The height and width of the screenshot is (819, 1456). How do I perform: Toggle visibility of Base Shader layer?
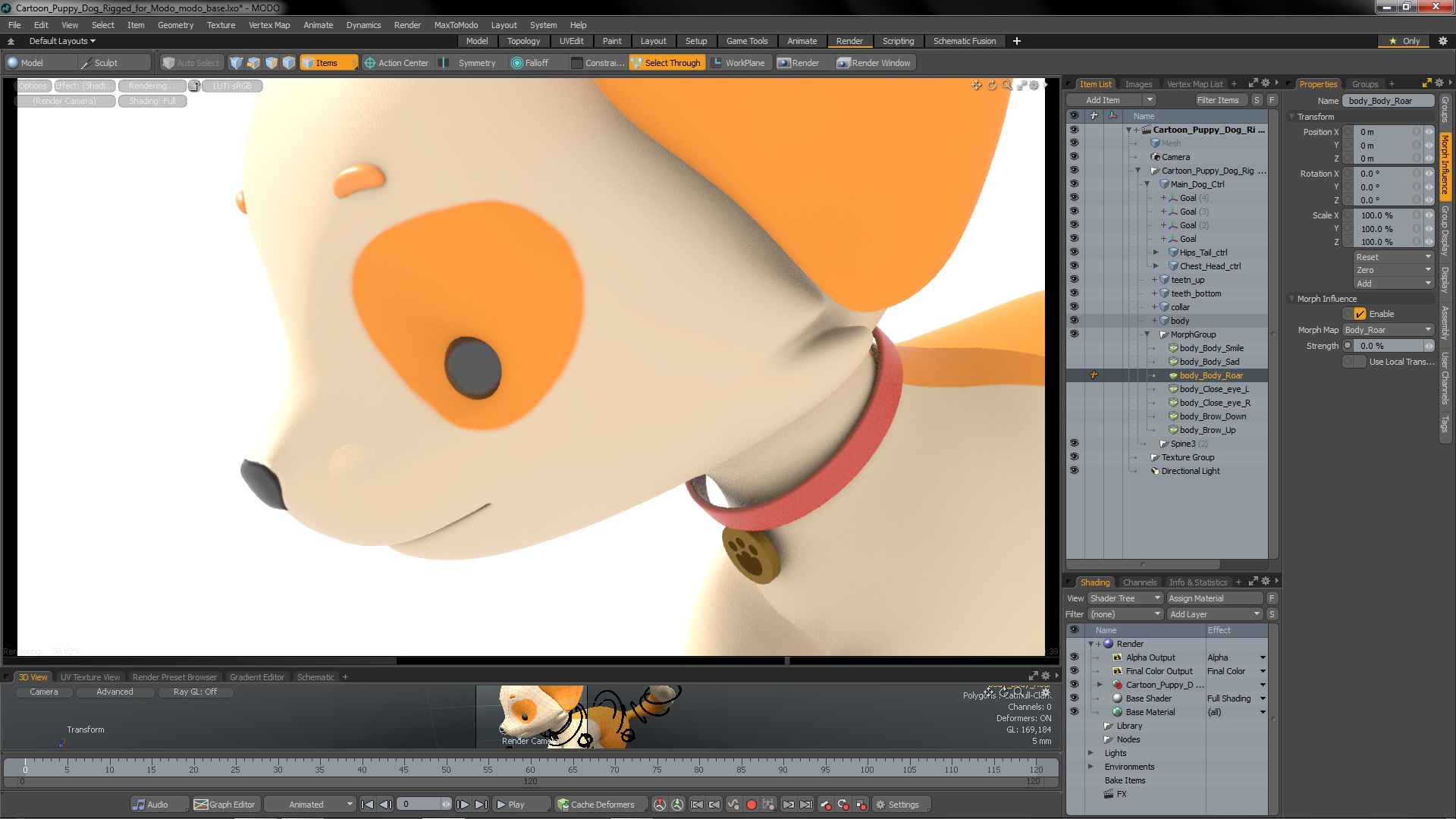[1074, 698]
